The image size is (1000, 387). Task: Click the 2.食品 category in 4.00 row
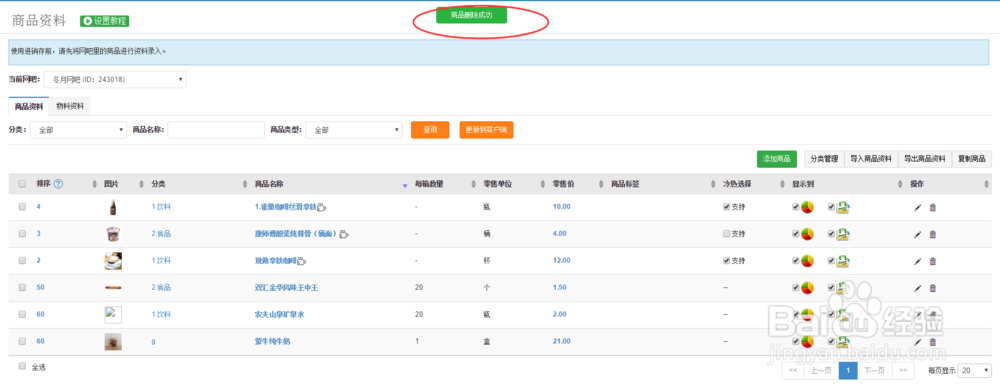point(161,234)
